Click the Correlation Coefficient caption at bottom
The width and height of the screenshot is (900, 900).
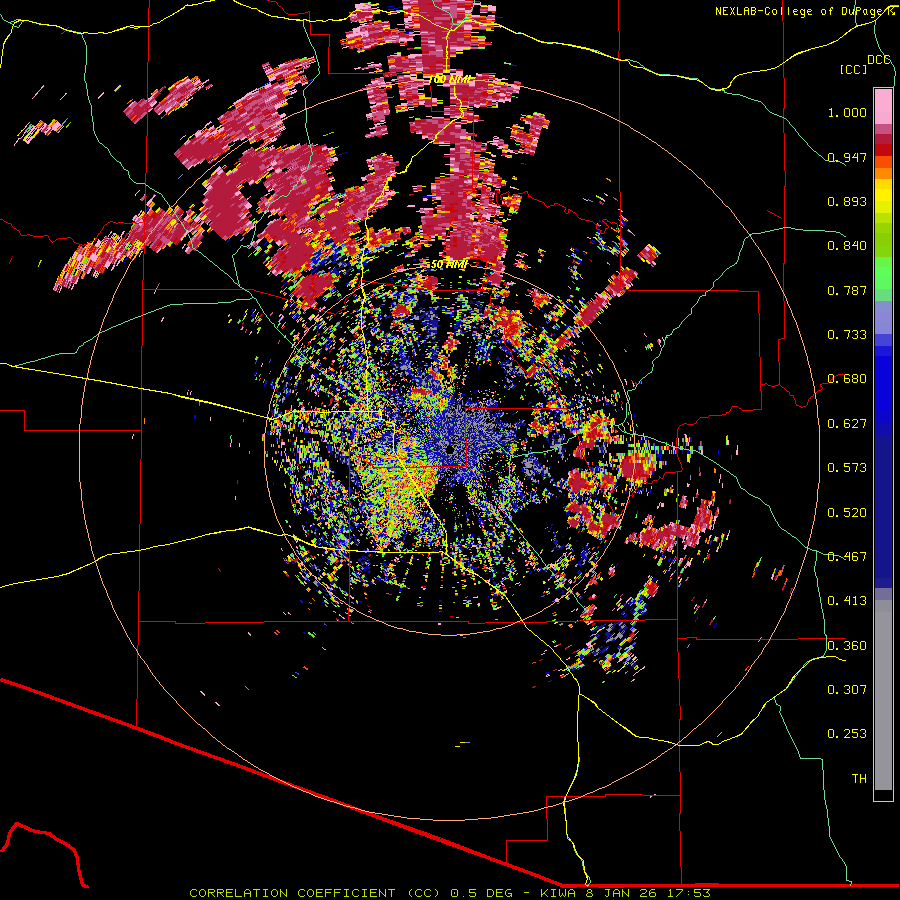pos(450,893)
